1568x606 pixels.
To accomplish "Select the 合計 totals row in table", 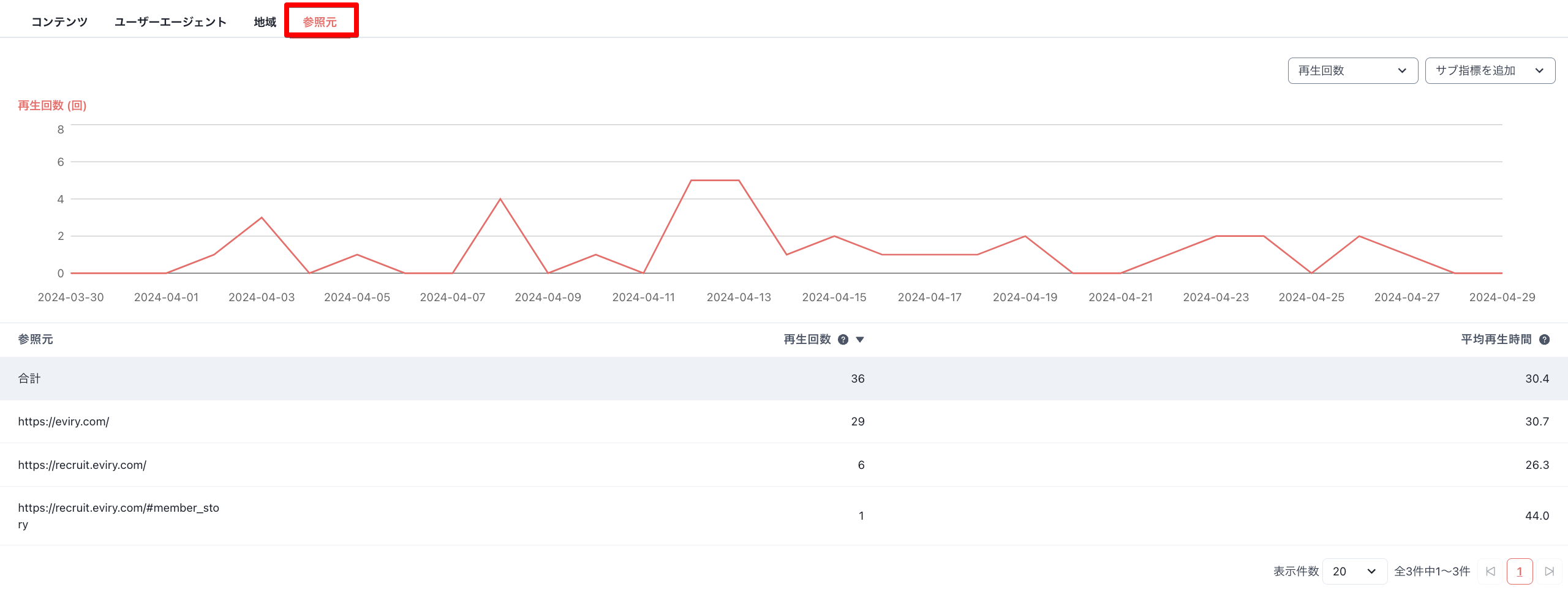I will (28, 378).
